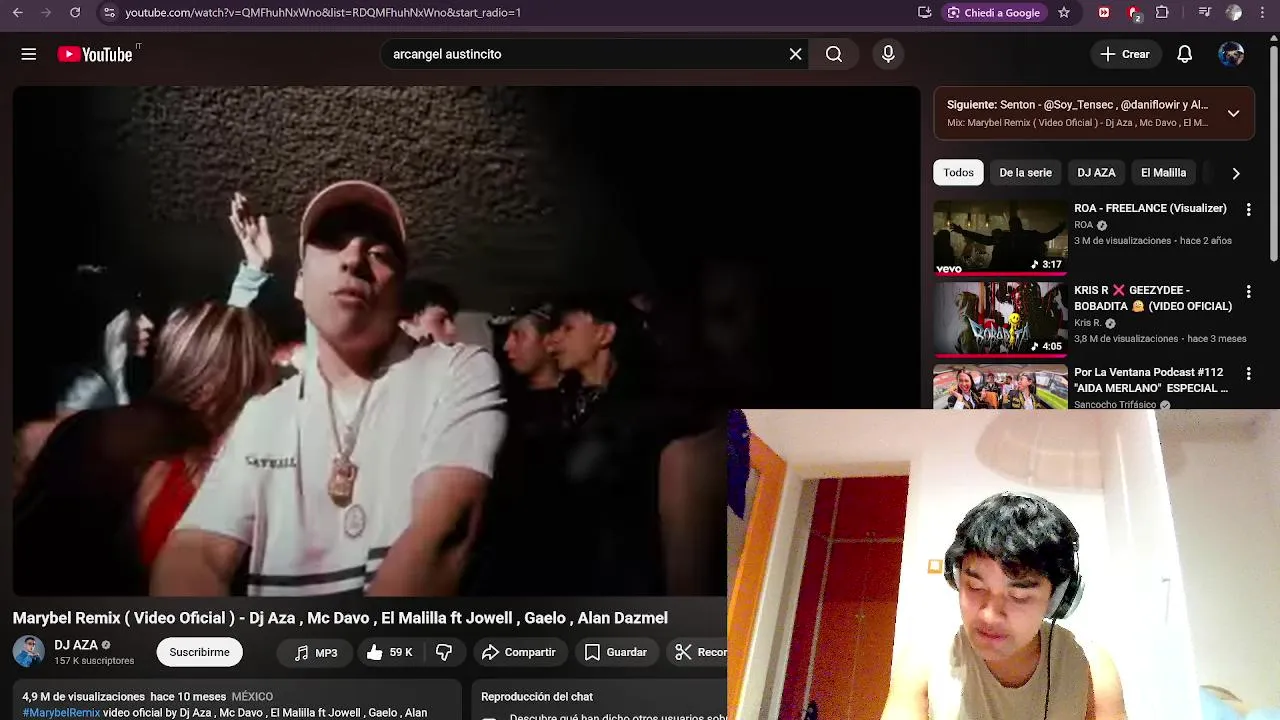The height and width of the screenshot is (720, 1280).
Task: Select the De la serie chip
Action: tap(1025, 173)
